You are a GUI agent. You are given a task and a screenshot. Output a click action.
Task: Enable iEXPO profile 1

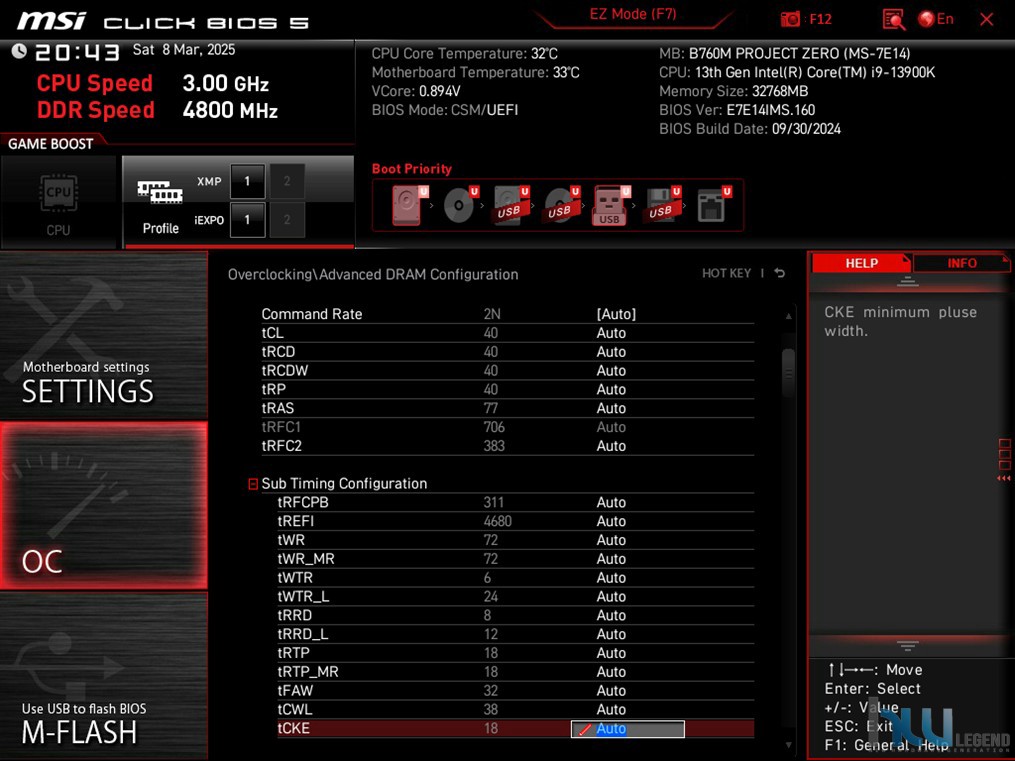pos(247,220)
